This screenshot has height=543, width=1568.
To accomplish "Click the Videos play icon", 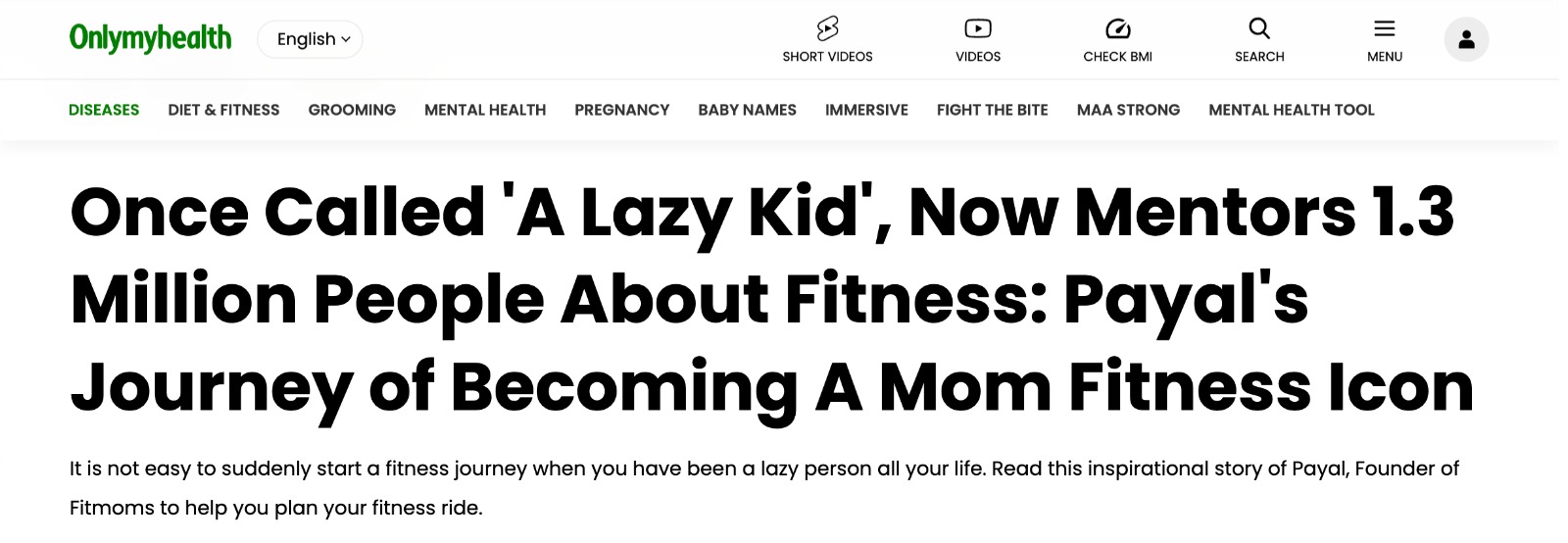I will tap(977, 28).
